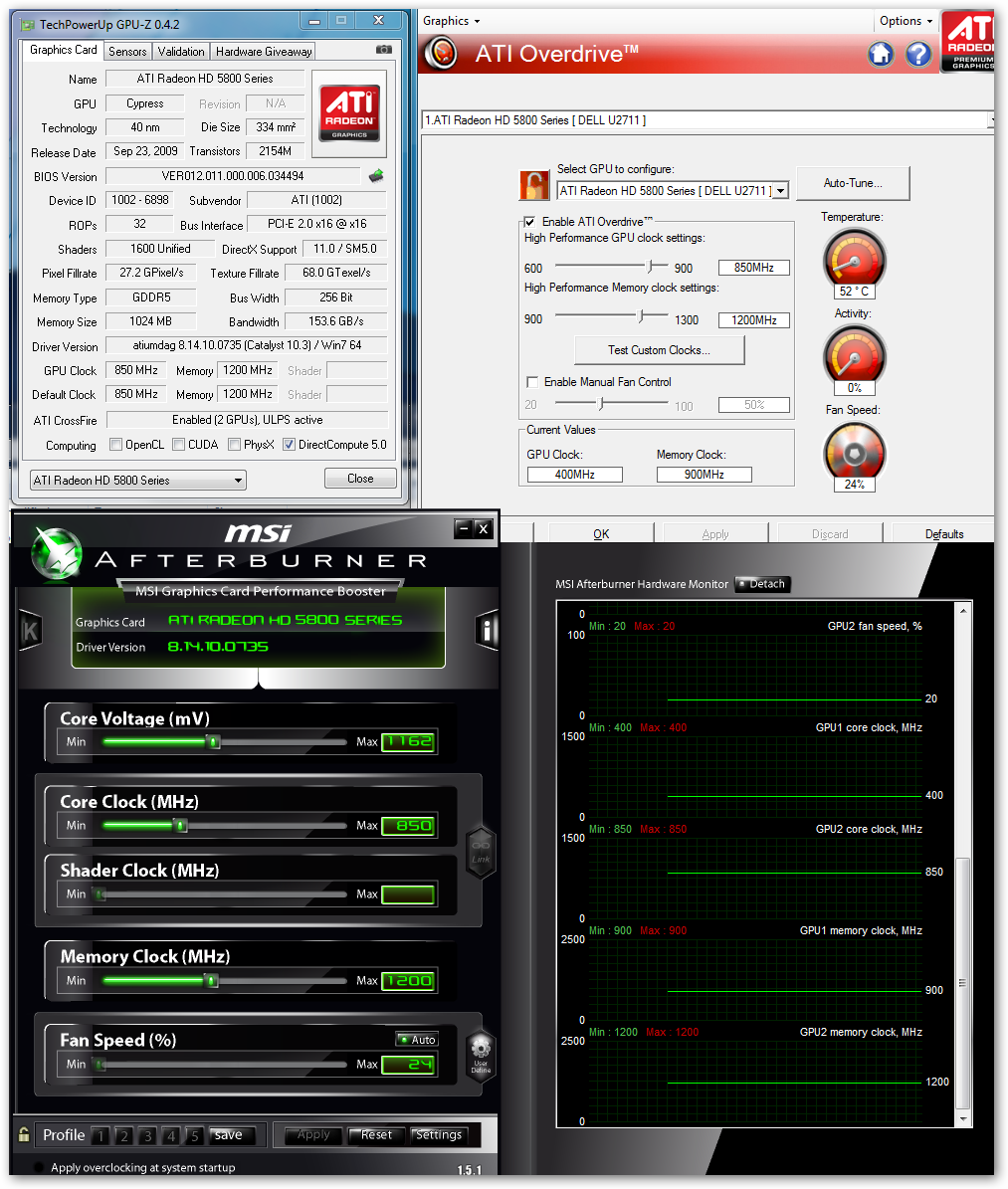Select Afterburner profile slot 1

[101, 1136]
